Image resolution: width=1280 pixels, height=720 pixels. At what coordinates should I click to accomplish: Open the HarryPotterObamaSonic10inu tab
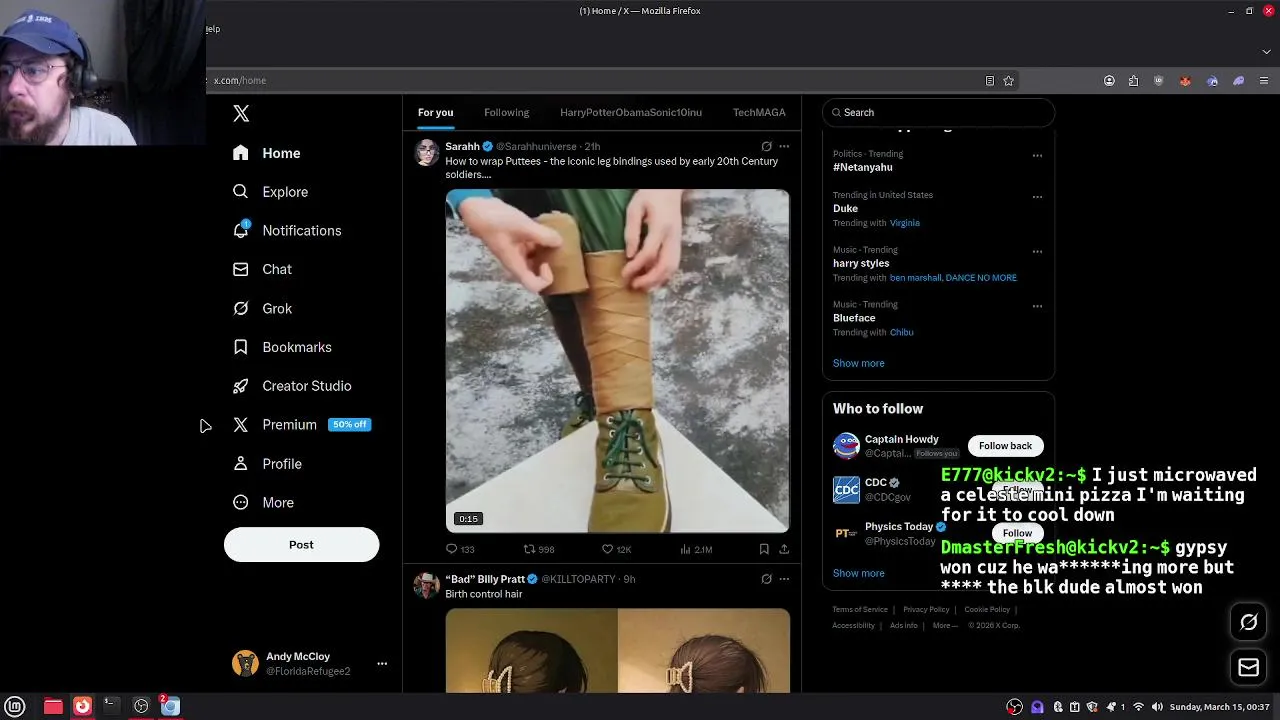tap(630, 112)
